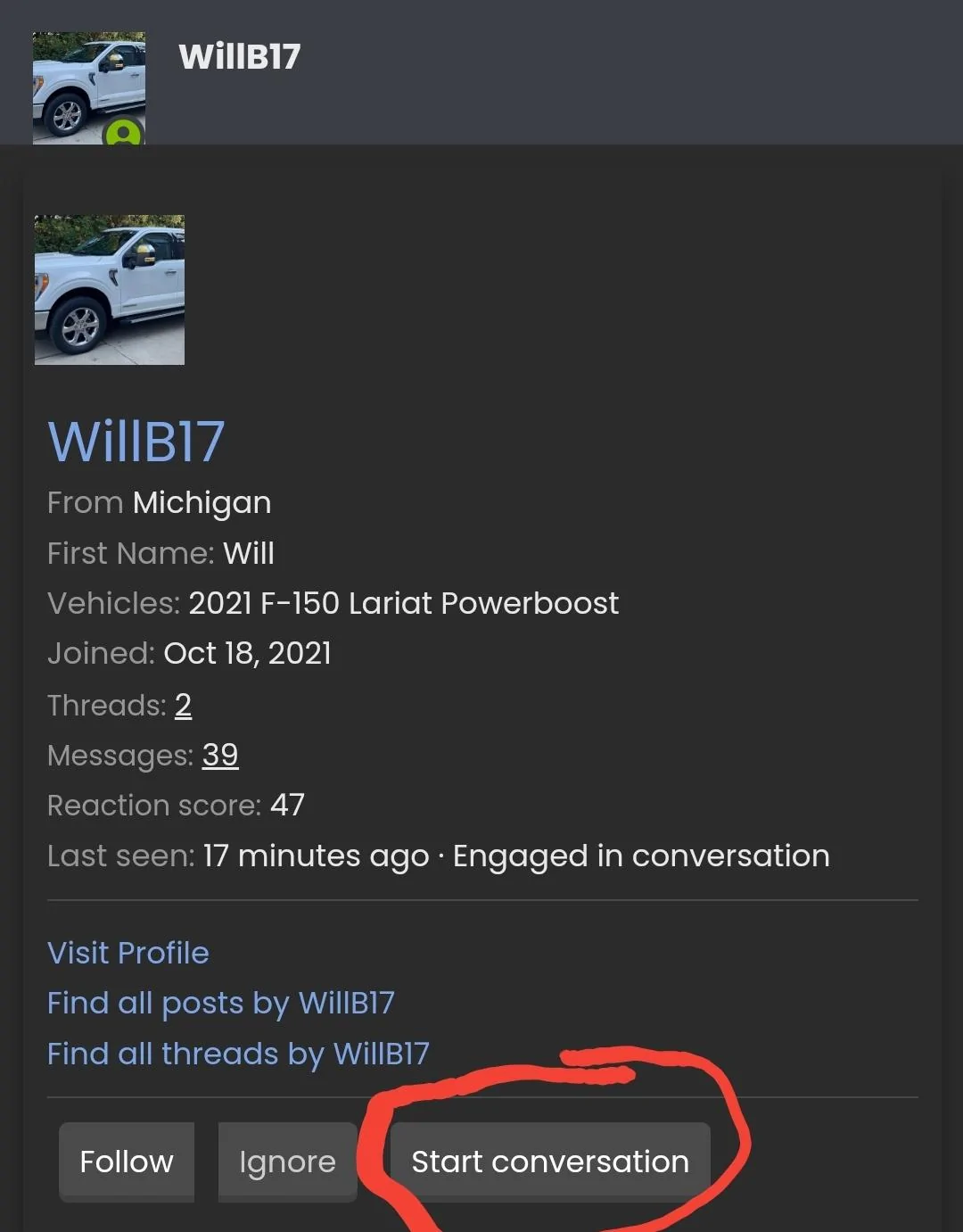Image resolution: width=963 pixels, height=1232 pixels.
Task: Click the WillB17 title in the header
Action: 239,57
